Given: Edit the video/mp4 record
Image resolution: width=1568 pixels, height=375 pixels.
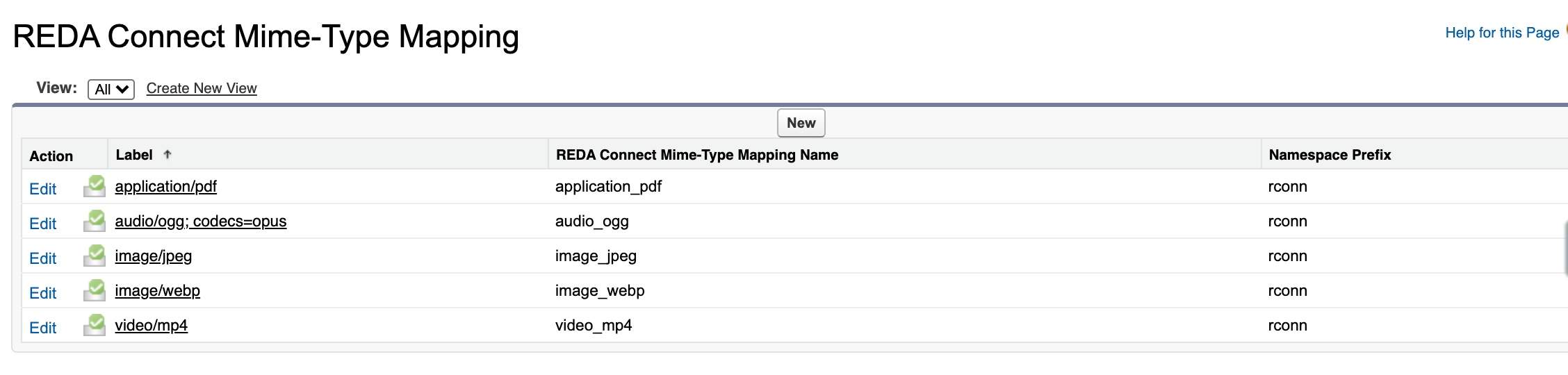Looking at the screenshot, I should (42, 328).
